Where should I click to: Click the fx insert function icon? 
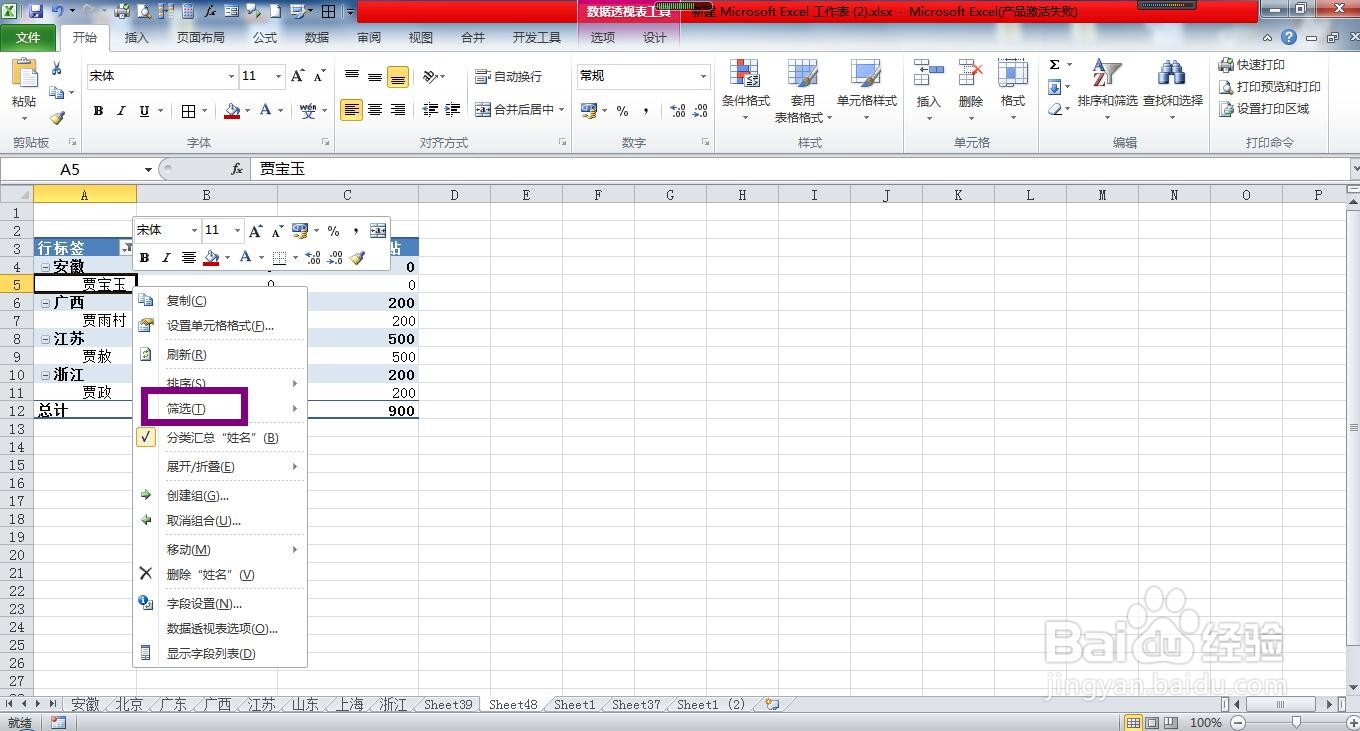coord(237,169)
